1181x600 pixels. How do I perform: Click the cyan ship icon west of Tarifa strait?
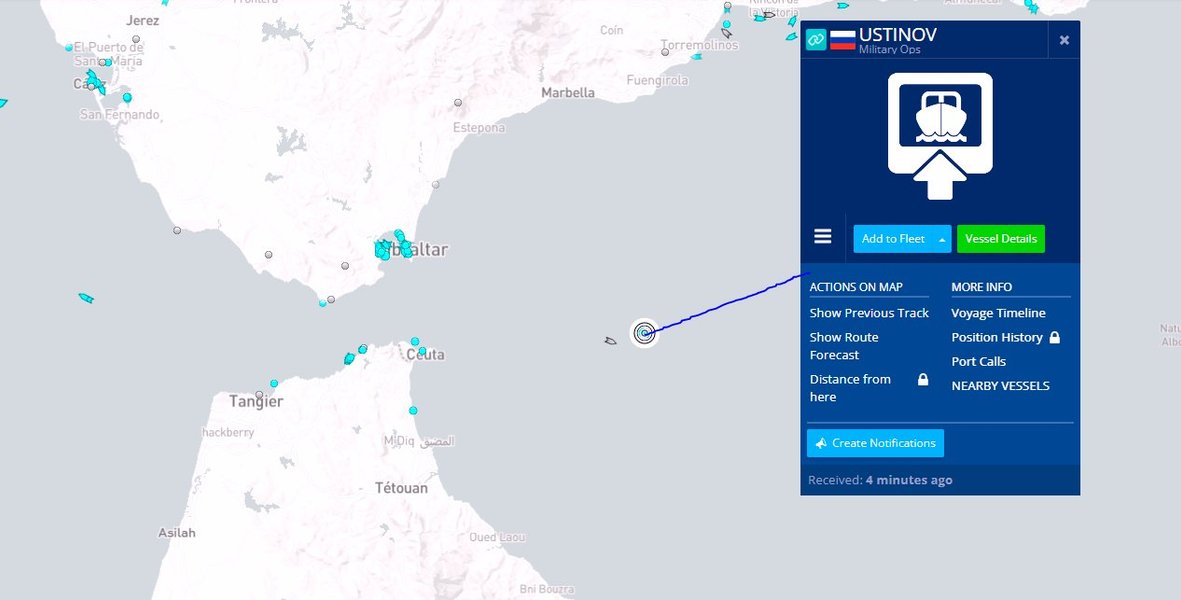click(x=86, y=298)
